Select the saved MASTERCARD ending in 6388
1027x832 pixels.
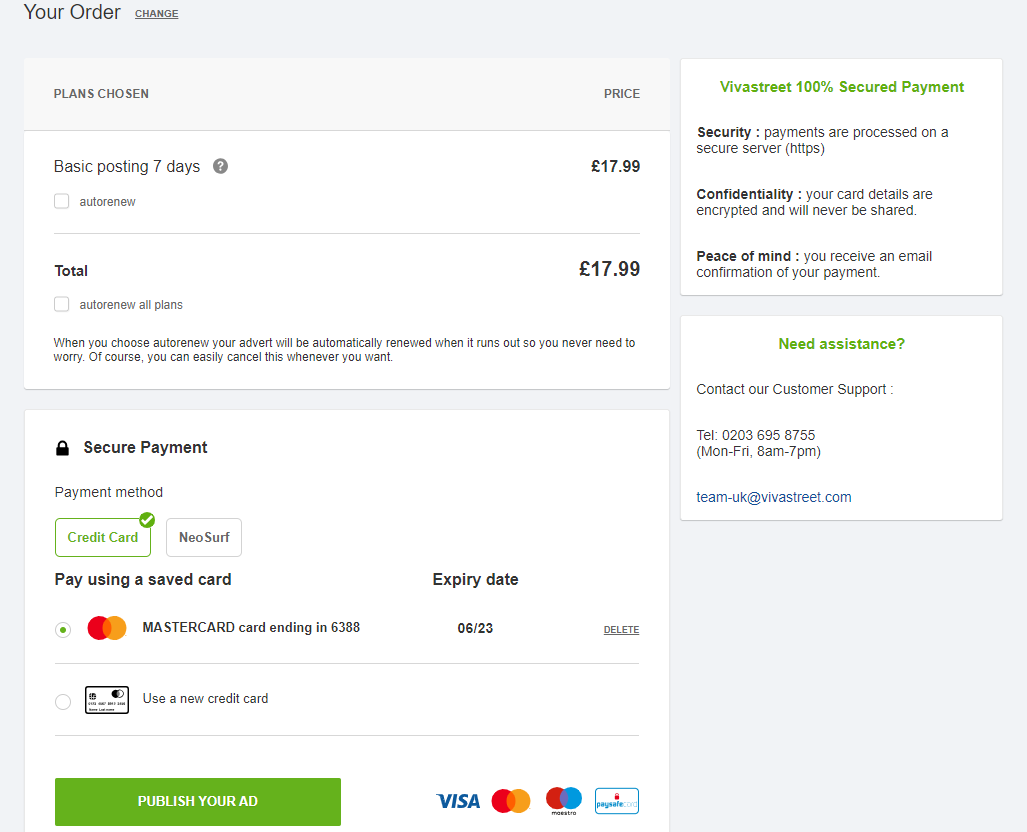(x=63, y=630)
